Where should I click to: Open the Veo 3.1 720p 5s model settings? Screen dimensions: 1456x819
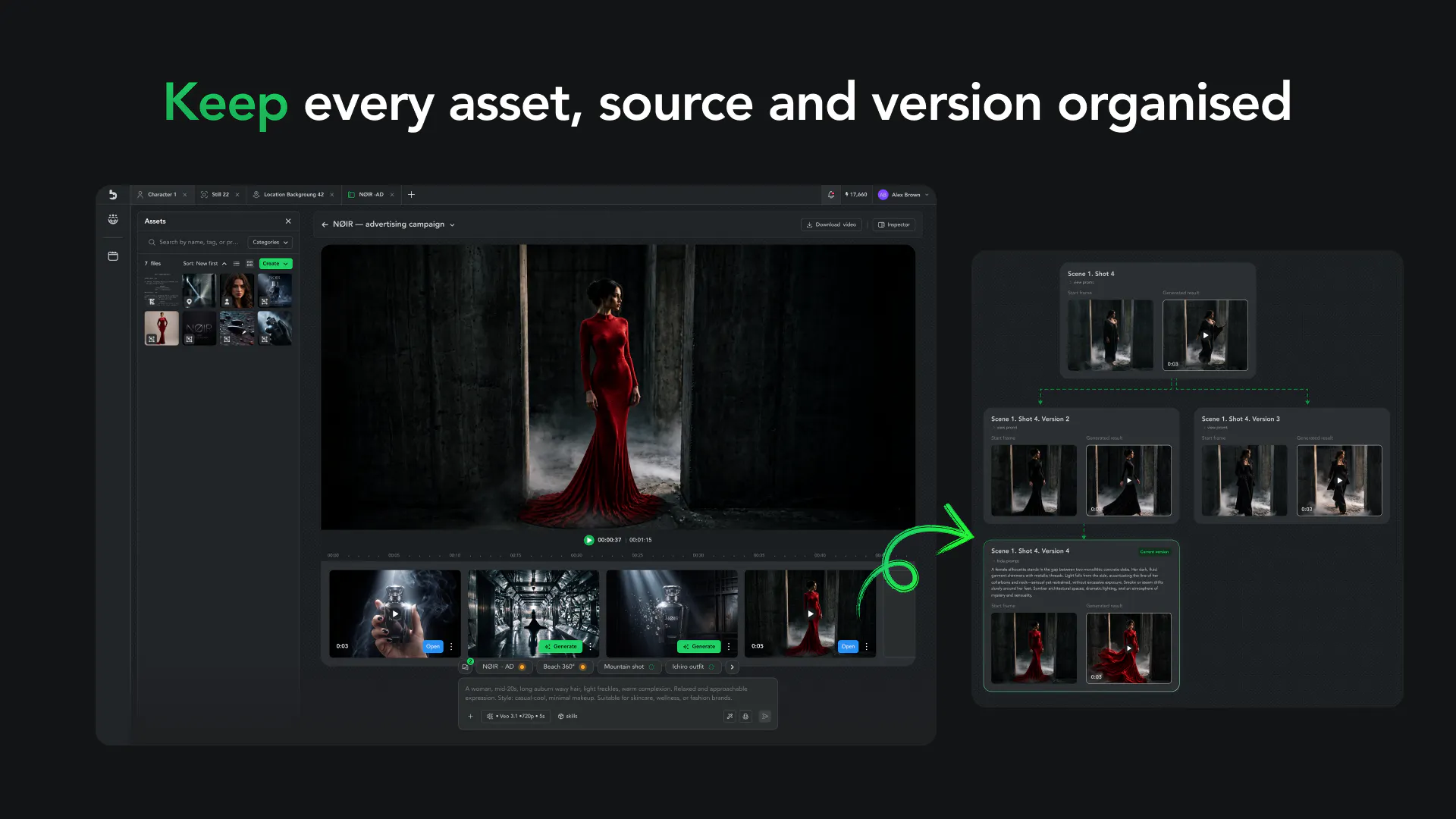tap(516, 716)
